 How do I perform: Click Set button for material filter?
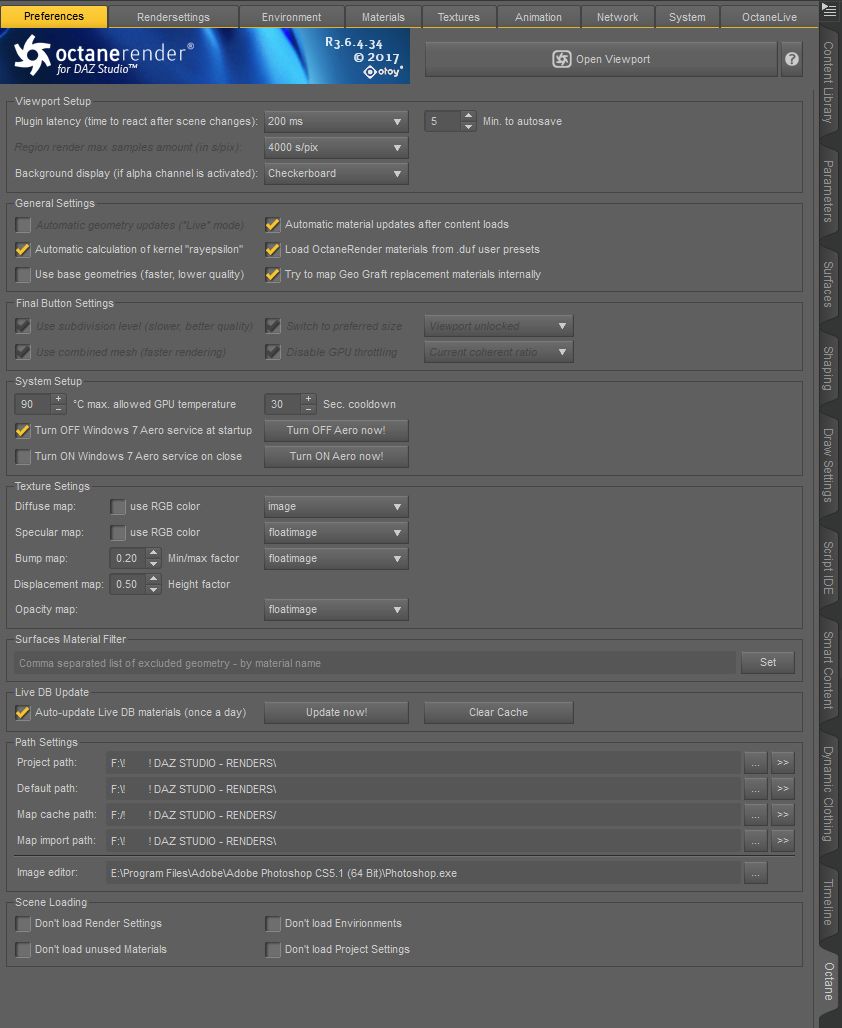pyautogui.click(x=768, y=663)
